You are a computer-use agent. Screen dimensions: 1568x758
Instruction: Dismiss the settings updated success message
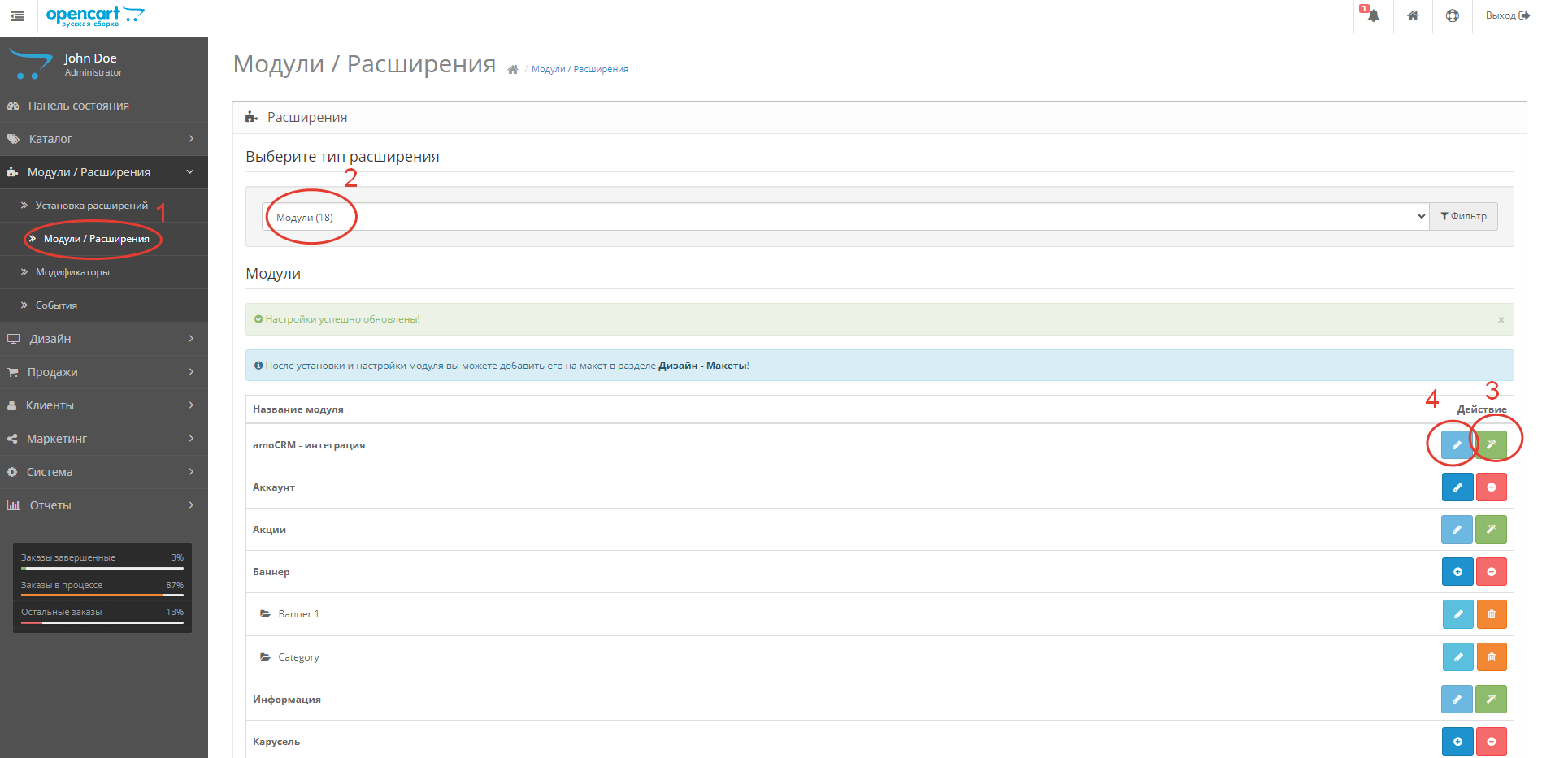1501,319
